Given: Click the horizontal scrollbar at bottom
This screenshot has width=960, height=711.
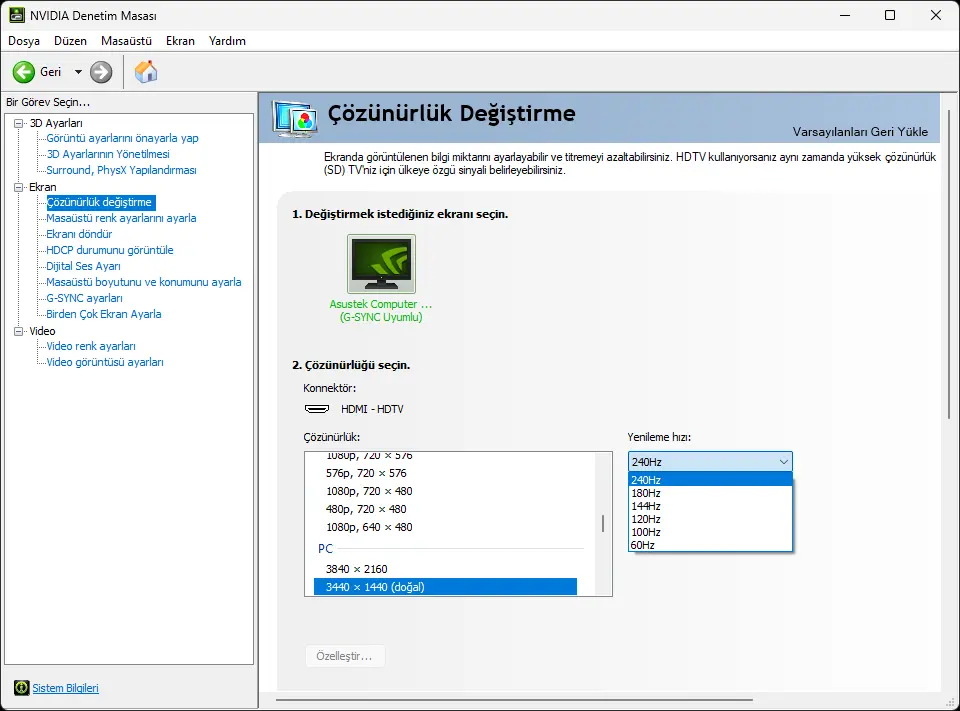Looking at the screenshot, I should click(x=514, y=699).
